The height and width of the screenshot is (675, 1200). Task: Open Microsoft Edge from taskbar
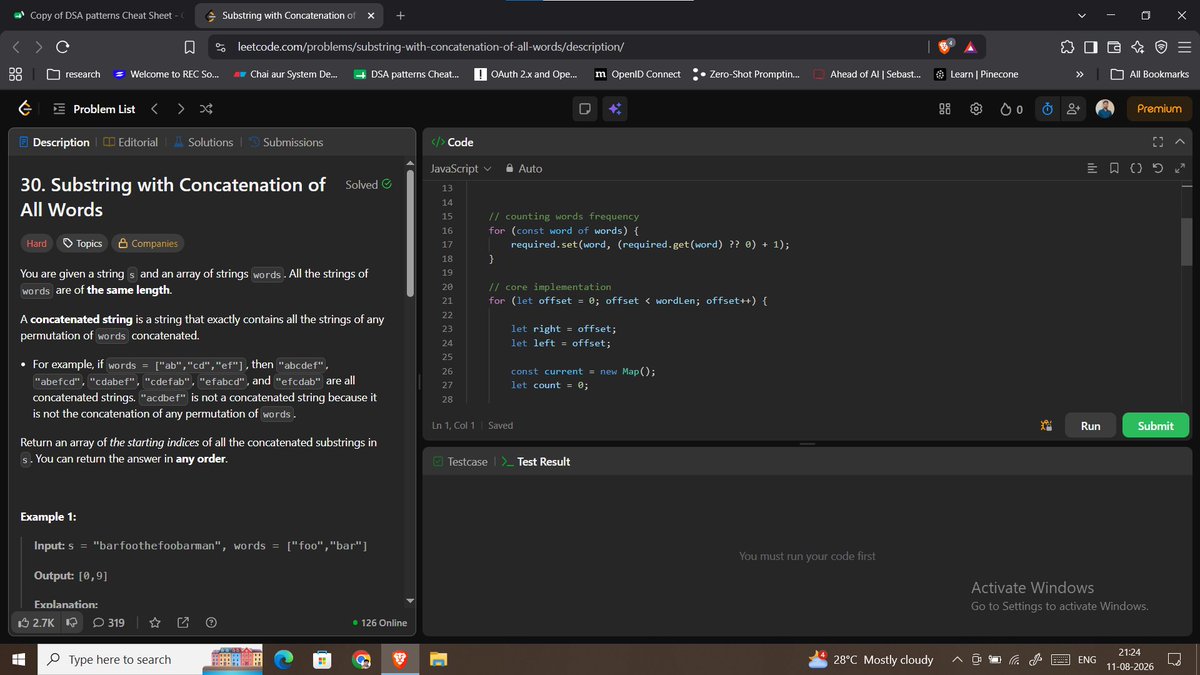point(283,659)
